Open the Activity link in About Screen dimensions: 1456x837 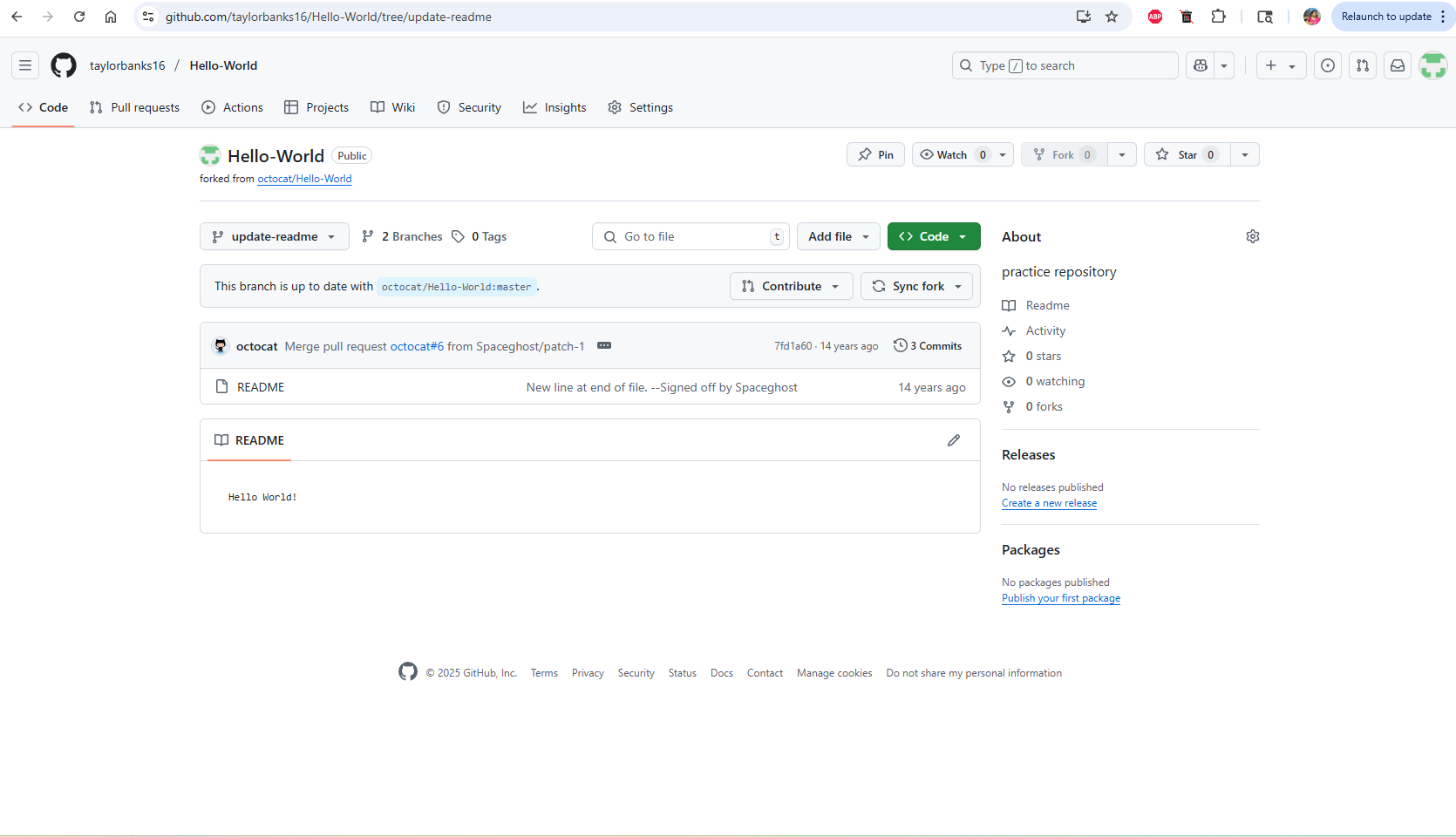(x=1045, y=330)
